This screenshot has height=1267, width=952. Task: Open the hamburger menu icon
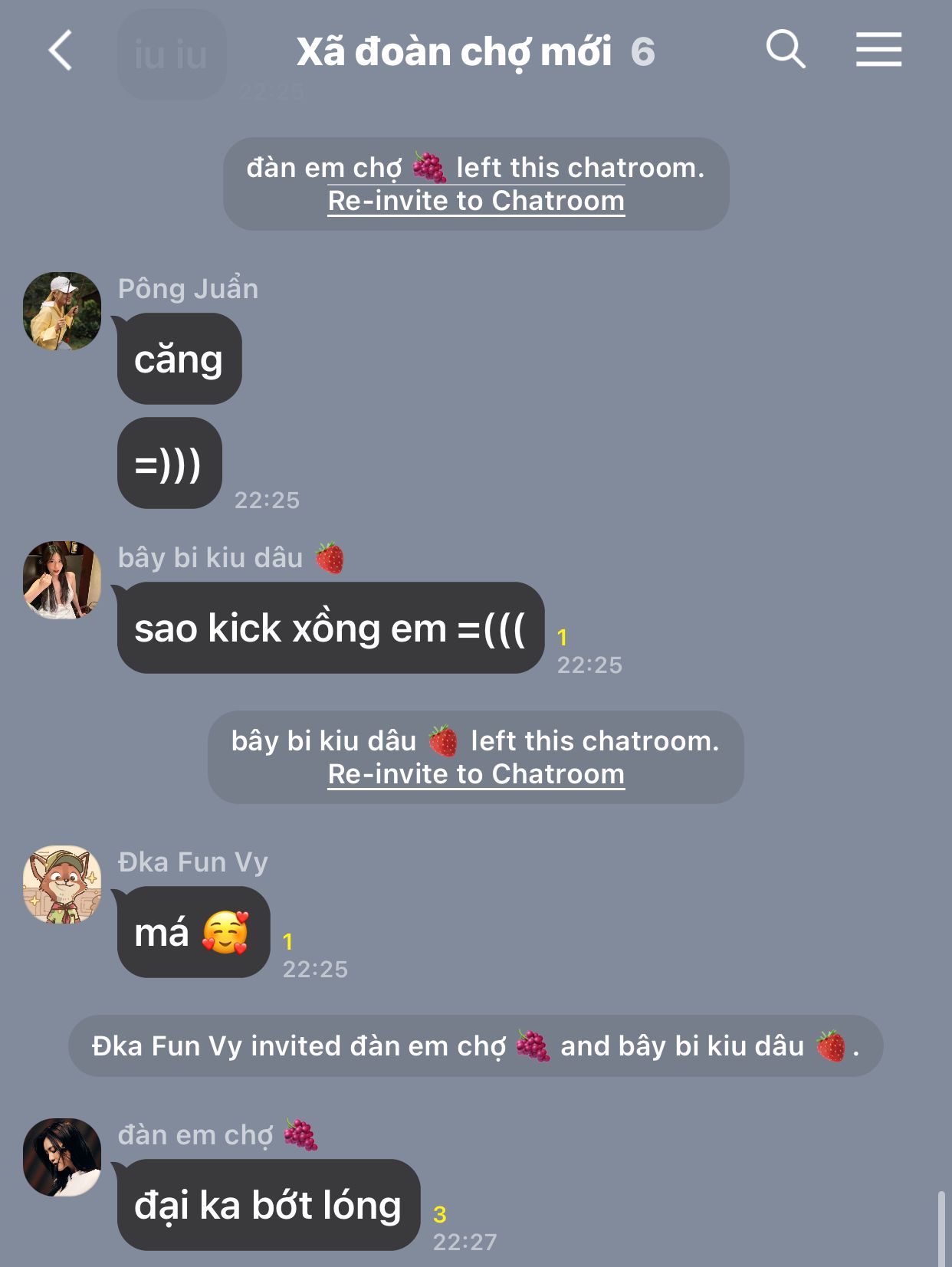(878, 50)
